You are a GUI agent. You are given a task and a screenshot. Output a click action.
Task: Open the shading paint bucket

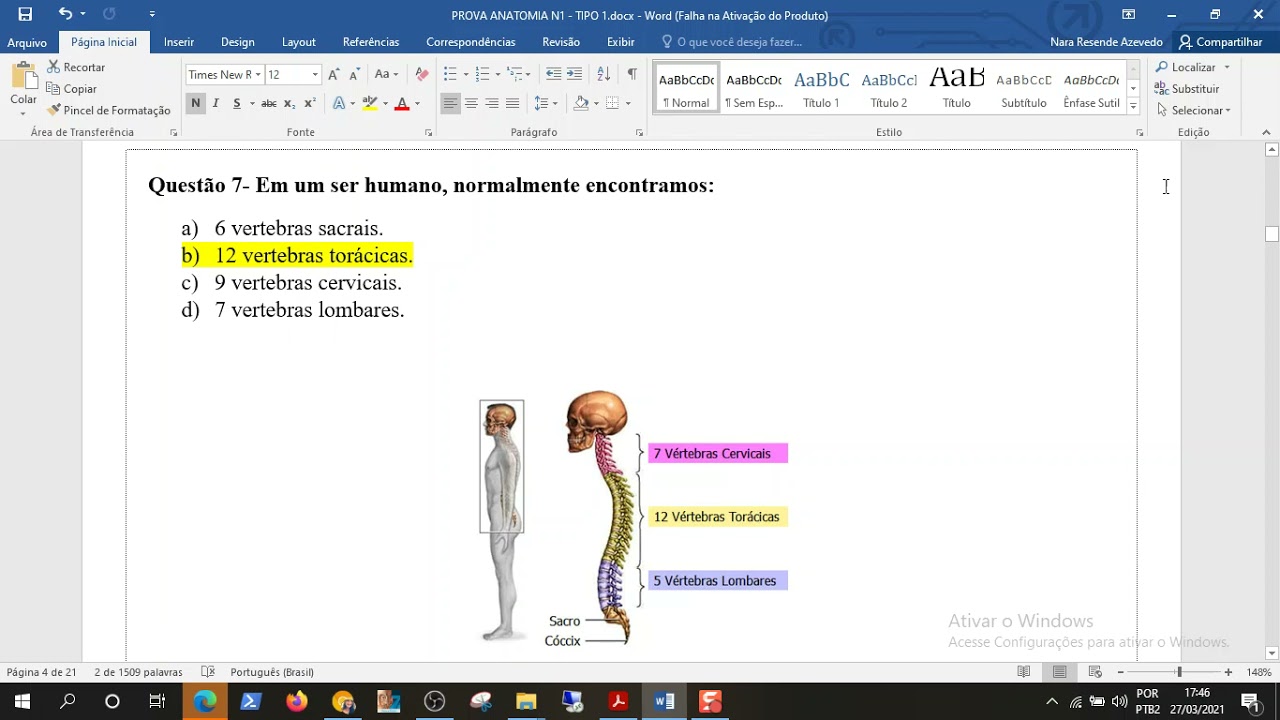click(x=581, y=103)
